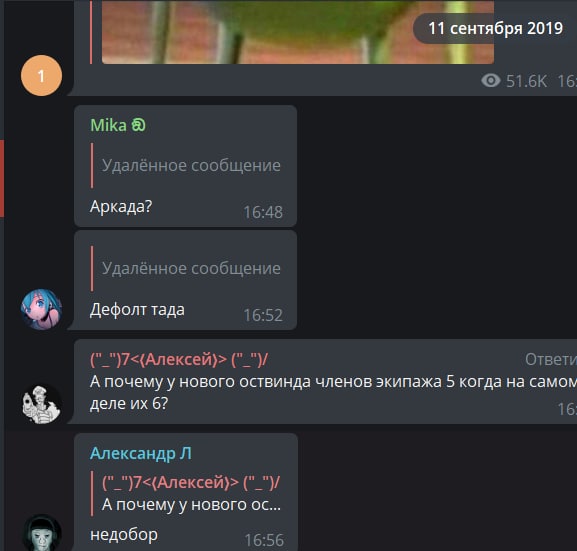
Task: Open Алексей's cartoon avatar profile
Action: (42, 404)
